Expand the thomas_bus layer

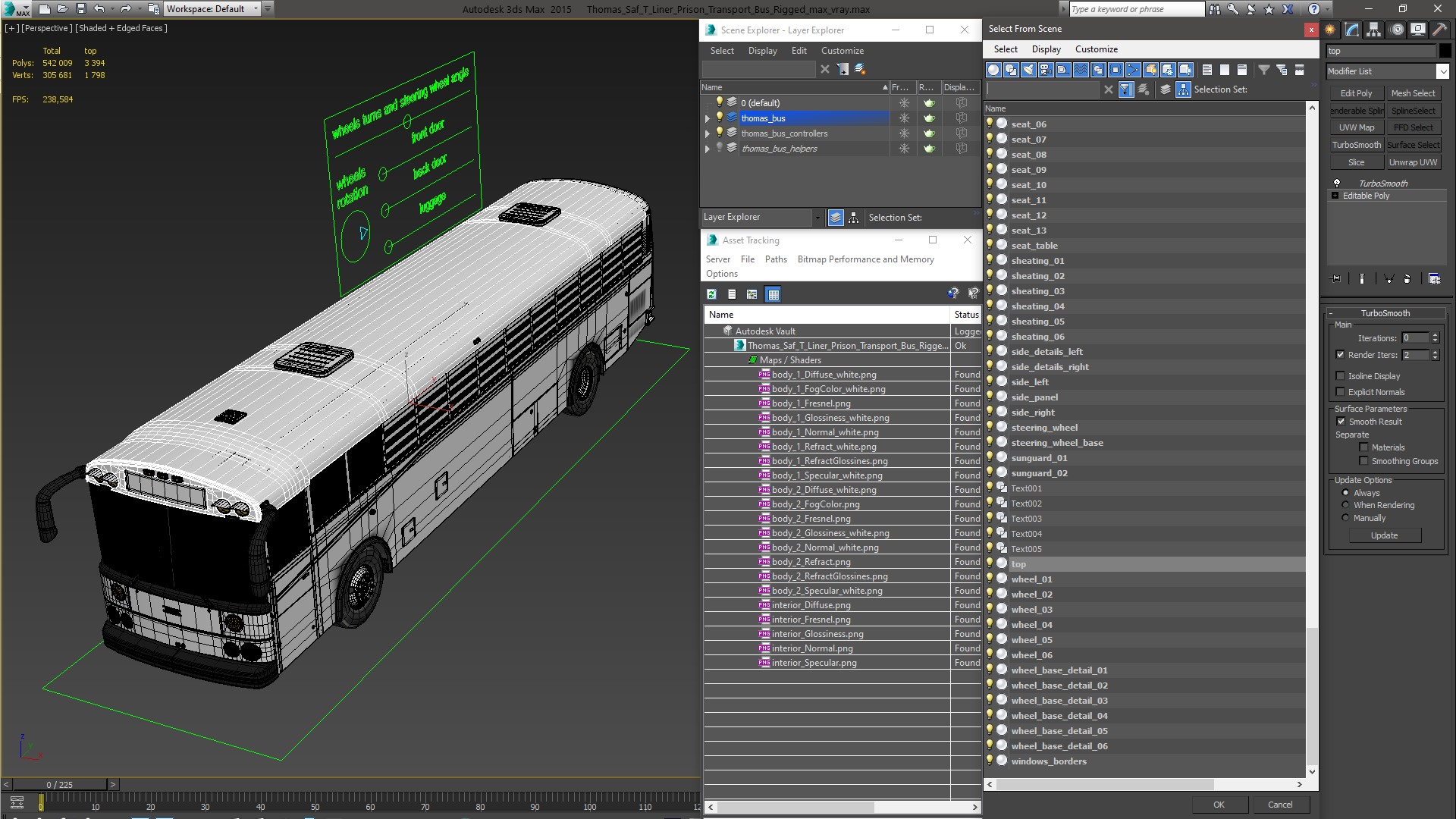pos(708,118)
